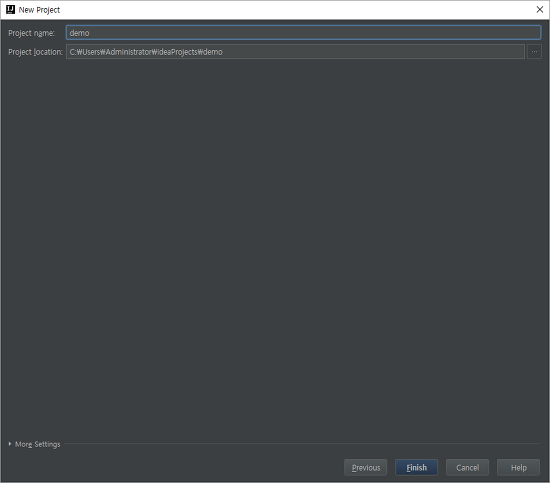Go back with the Previous button
The height and width of the screenshot is (483, 550).
[x=365, y=468]
